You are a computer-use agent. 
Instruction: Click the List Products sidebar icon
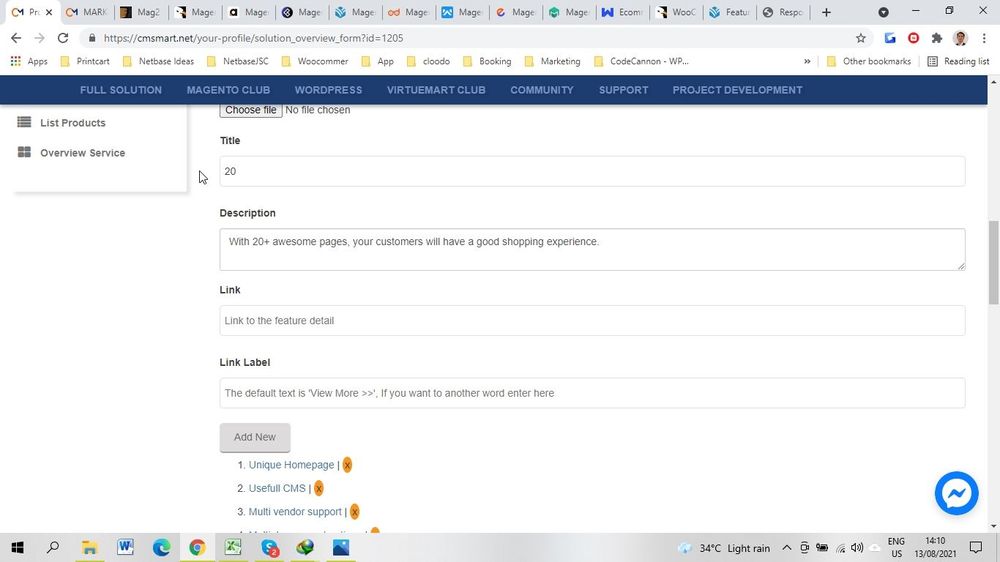(x=25, y=122)
